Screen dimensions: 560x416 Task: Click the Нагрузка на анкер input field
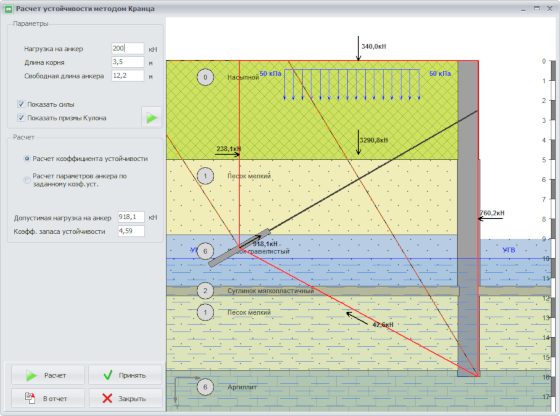coord(128,48)
